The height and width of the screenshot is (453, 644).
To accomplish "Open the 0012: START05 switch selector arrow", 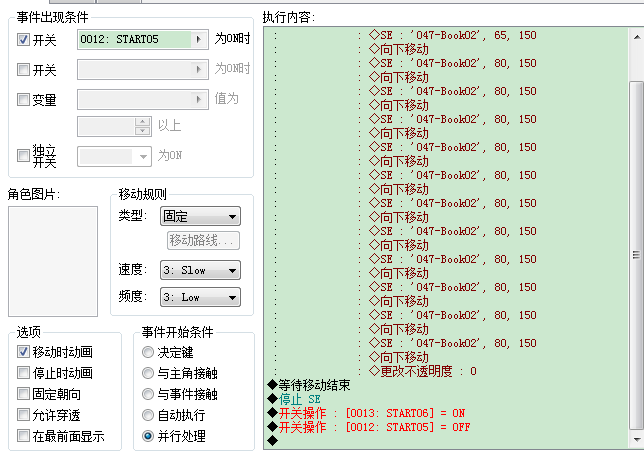I will (x=199, y=39).
